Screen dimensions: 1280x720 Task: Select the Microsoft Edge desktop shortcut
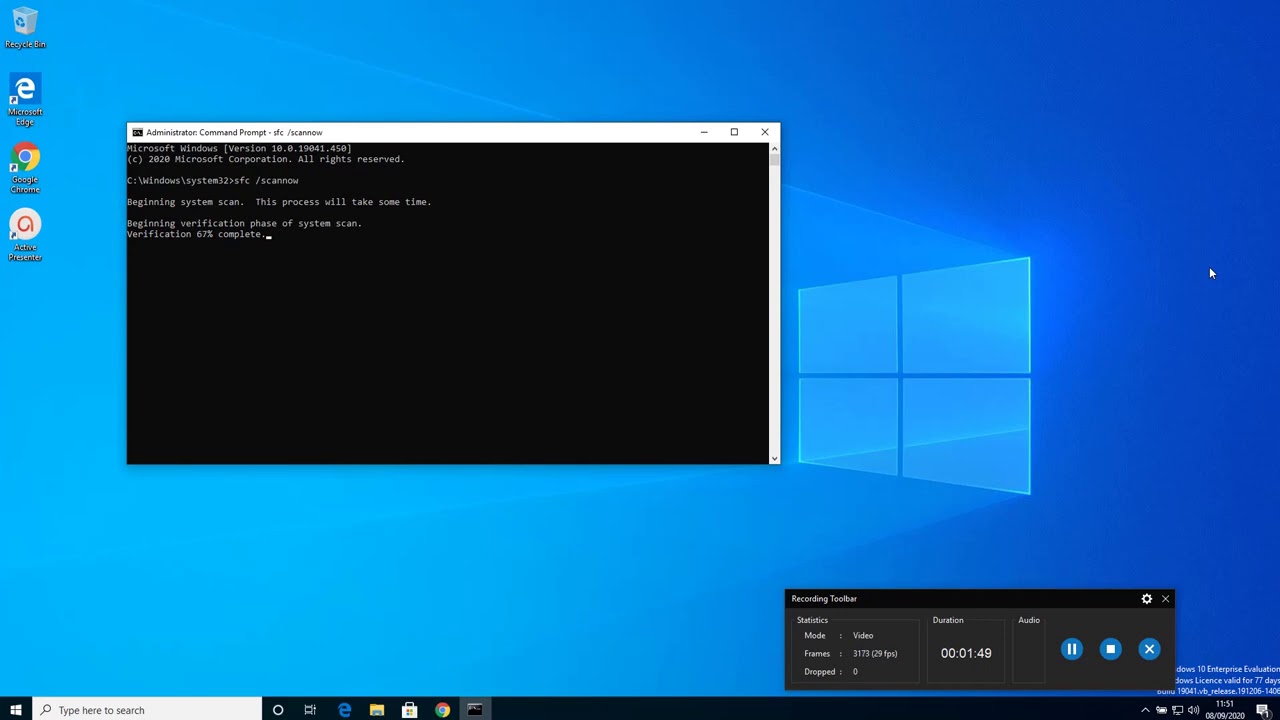(25, 100)
